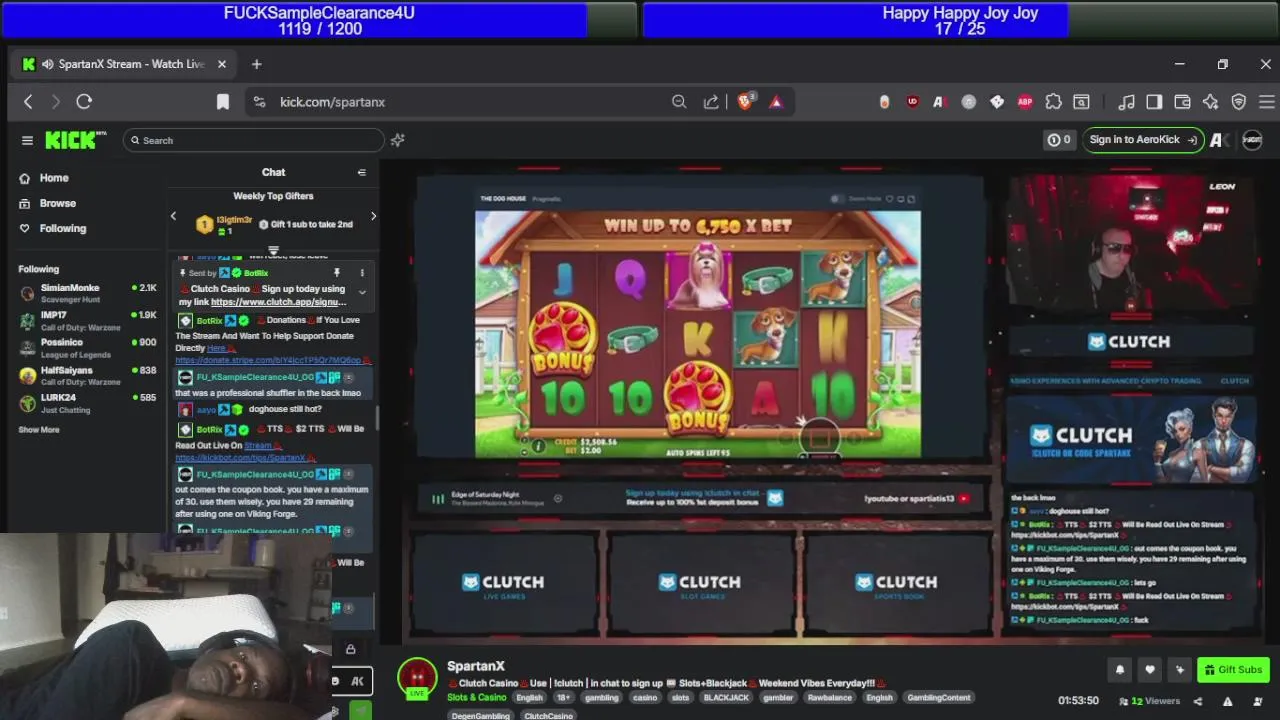This screenshot has width=1280, height=720.
Task: Open the zoom magnifier in the address bar
Action: pyautogui.click(x=679, y=101)
